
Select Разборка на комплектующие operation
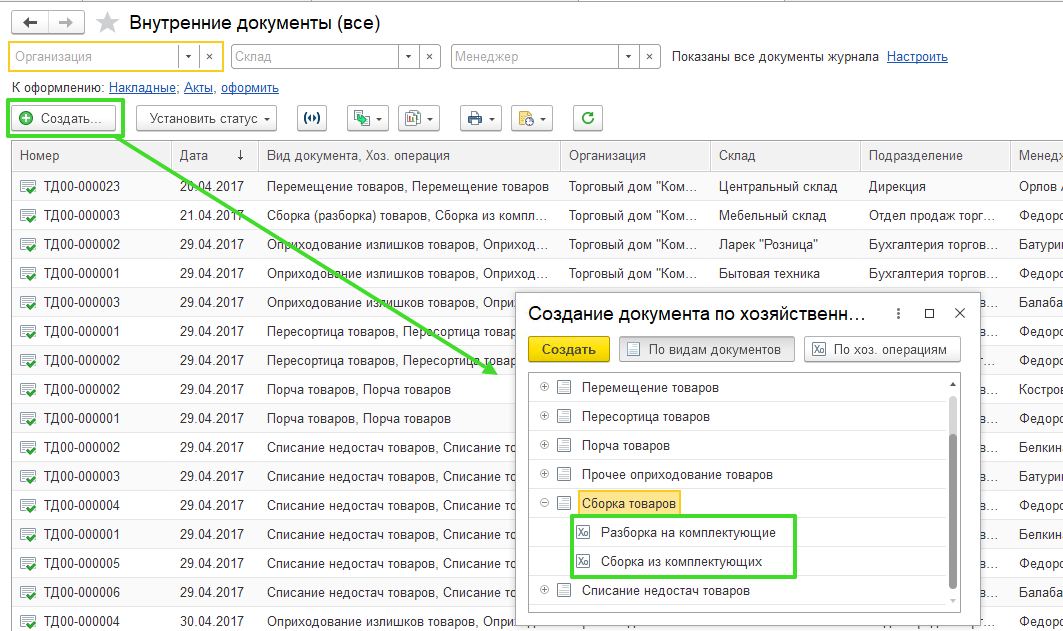pos(688,533)
